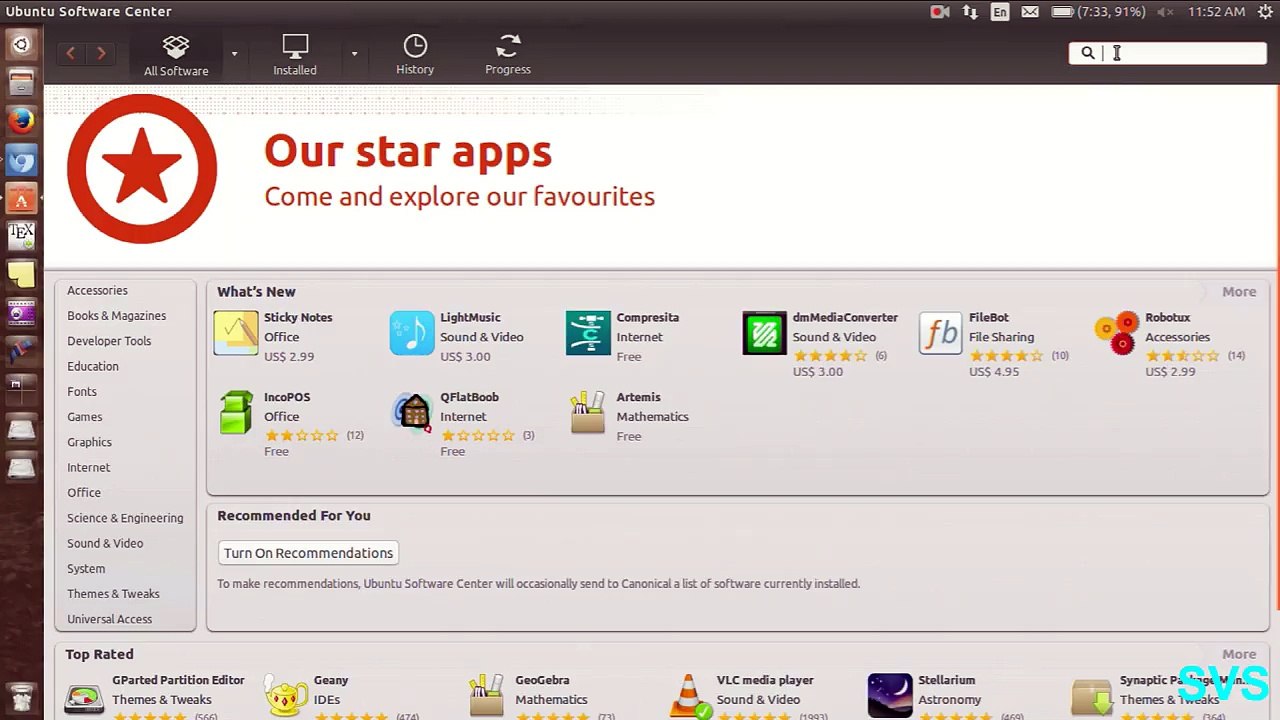
Task: Open the Office category in the sidebar
Action: click(x=84, y=493)
